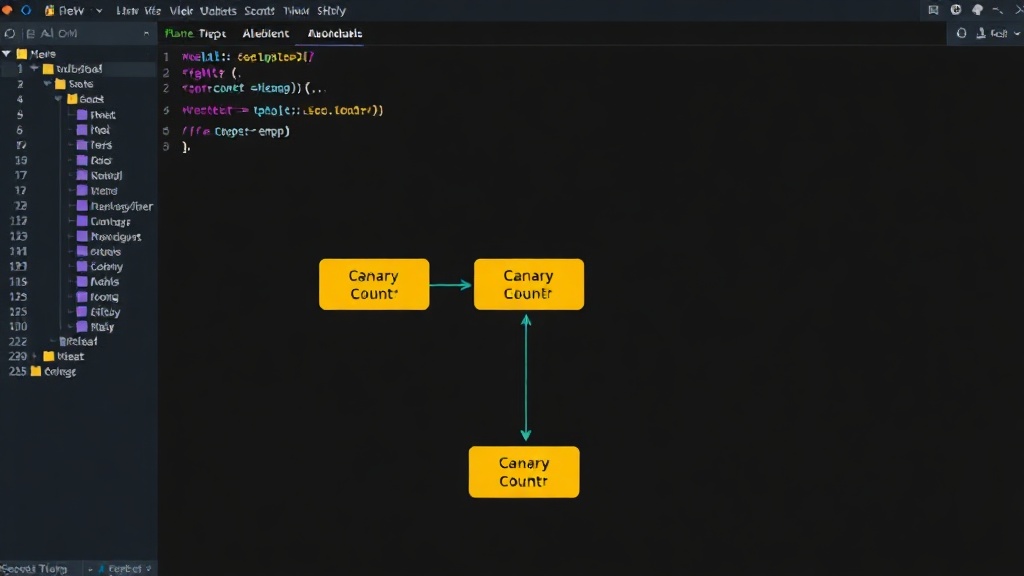Viewport: 1024px width, 576px height.
Task: Collapse the "Goast" folder arrow
Action: (59, 99)
